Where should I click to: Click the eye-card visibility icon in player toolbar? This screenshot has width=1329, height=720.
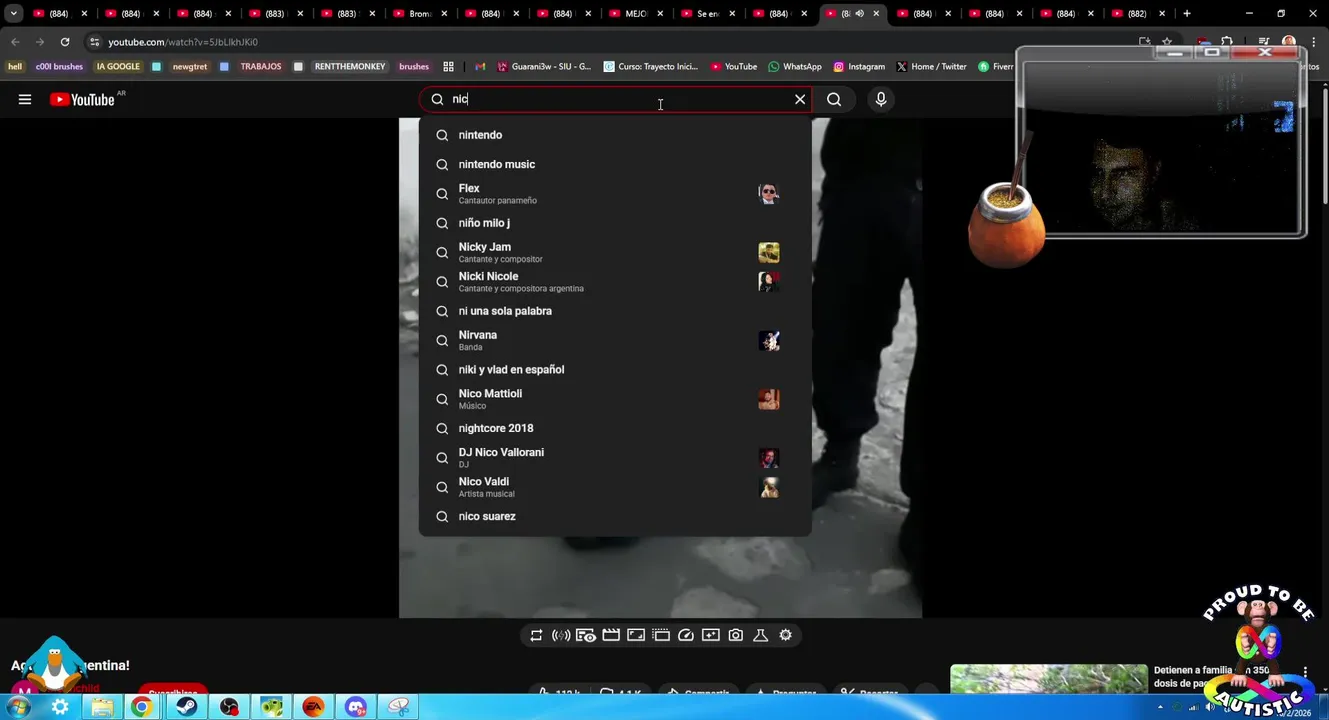[586, 635]
